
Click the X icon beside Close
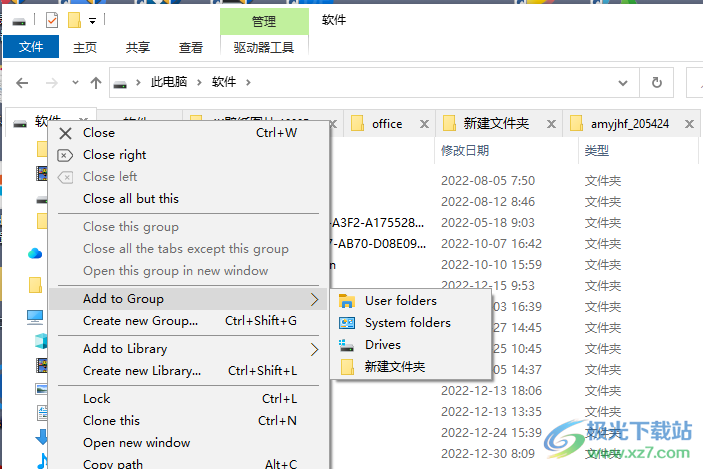click(65, 133)
